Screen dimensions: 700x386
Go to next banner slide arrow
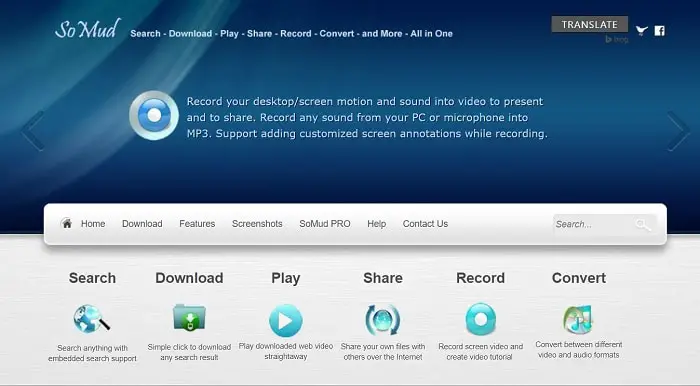click(x=678, y=131)
